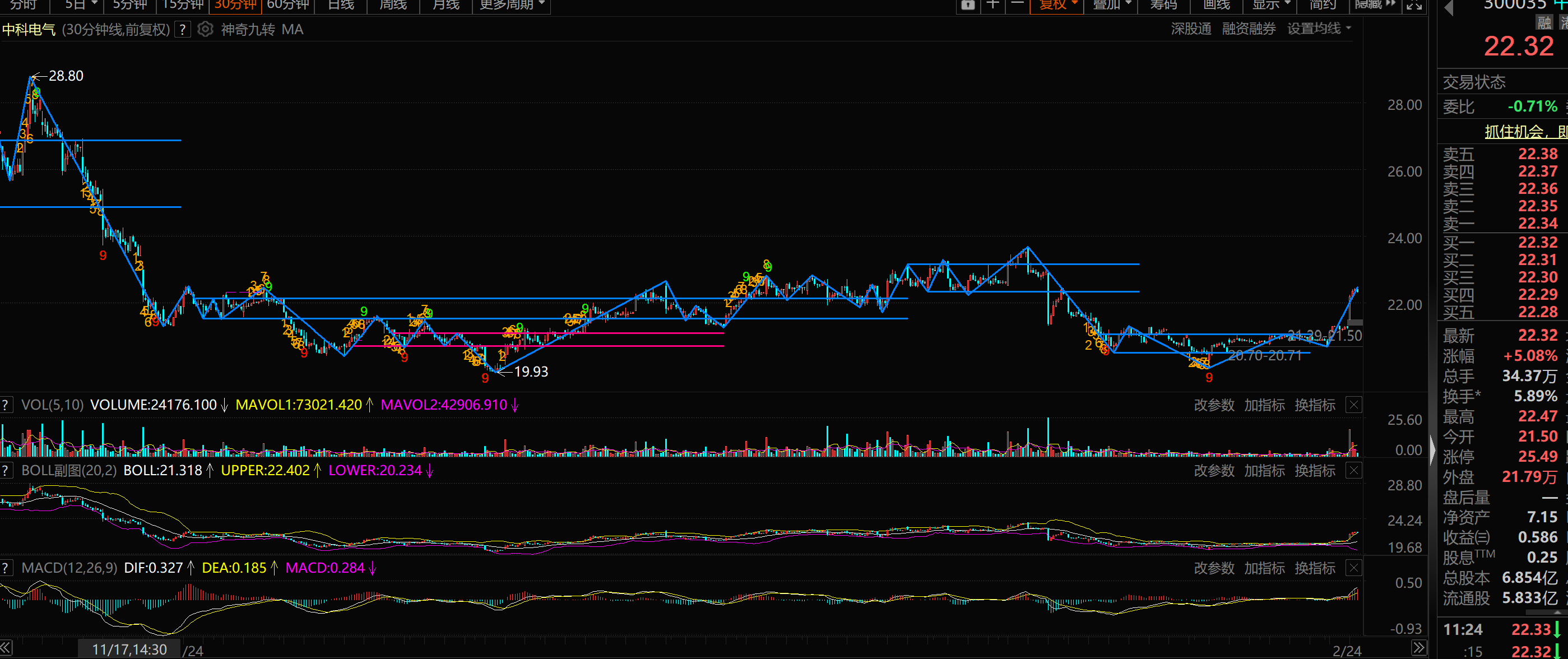Open the 复权 dropdown
The image size is (1568, 659).
point(1058,5)
